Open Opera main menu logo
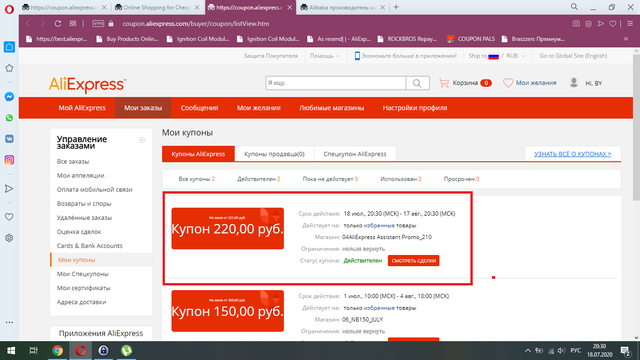This screenshot has width=640, height=360. [x=9, y=9]
